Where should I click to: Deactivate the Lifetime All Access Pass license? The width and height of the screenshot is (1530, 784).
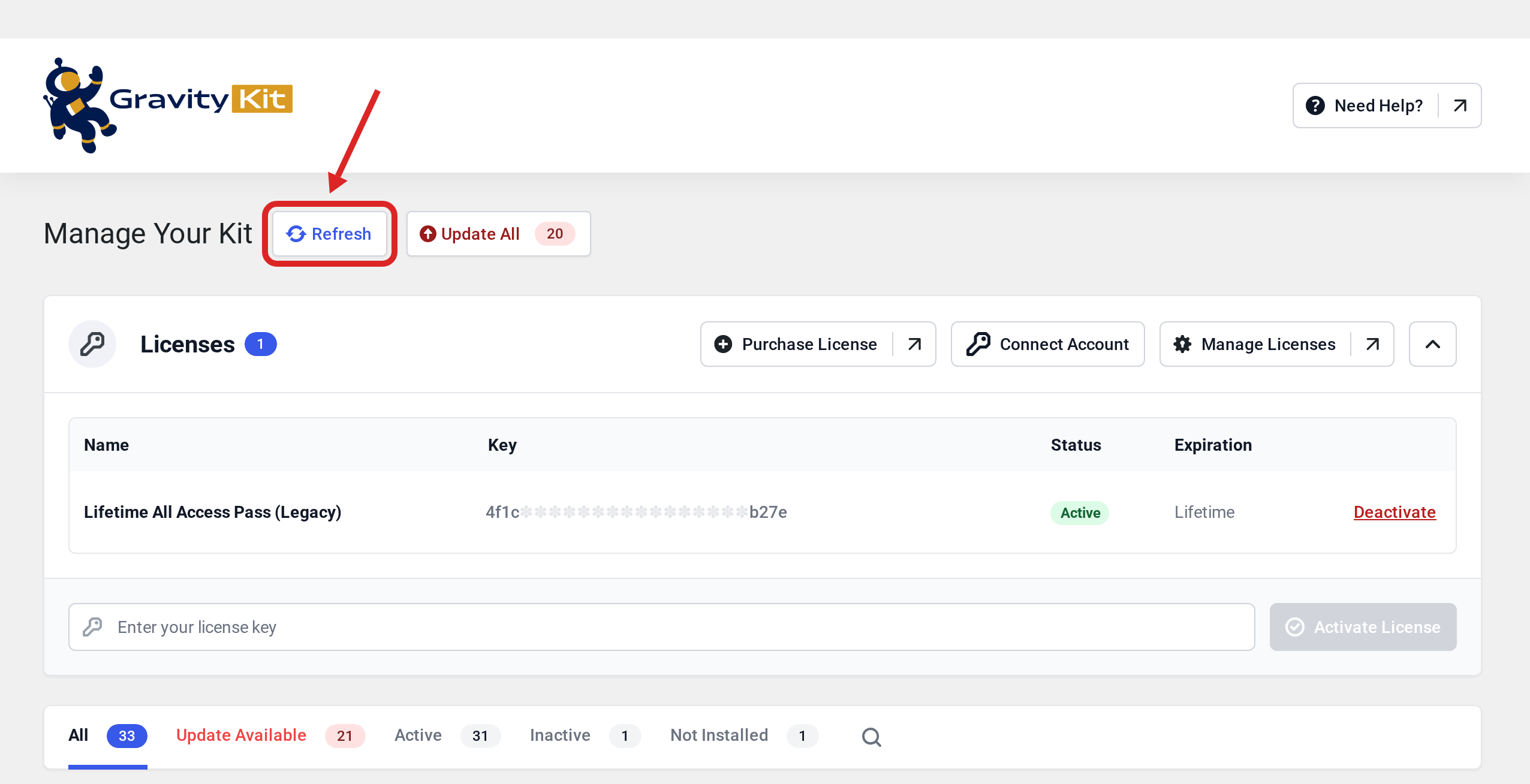(x=1395, y=512)
